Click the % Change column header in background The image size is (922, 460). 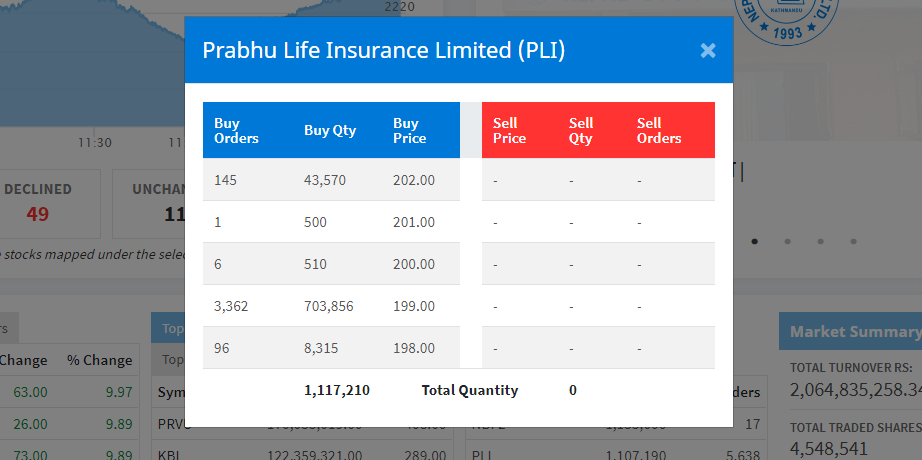coord(99,360)
